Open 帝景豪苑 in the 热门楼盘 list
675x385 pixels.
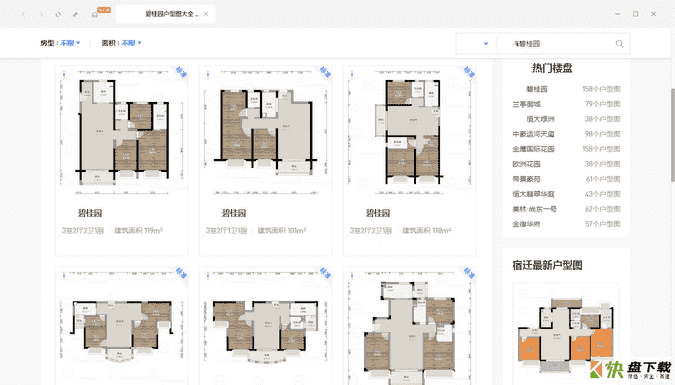526,179
